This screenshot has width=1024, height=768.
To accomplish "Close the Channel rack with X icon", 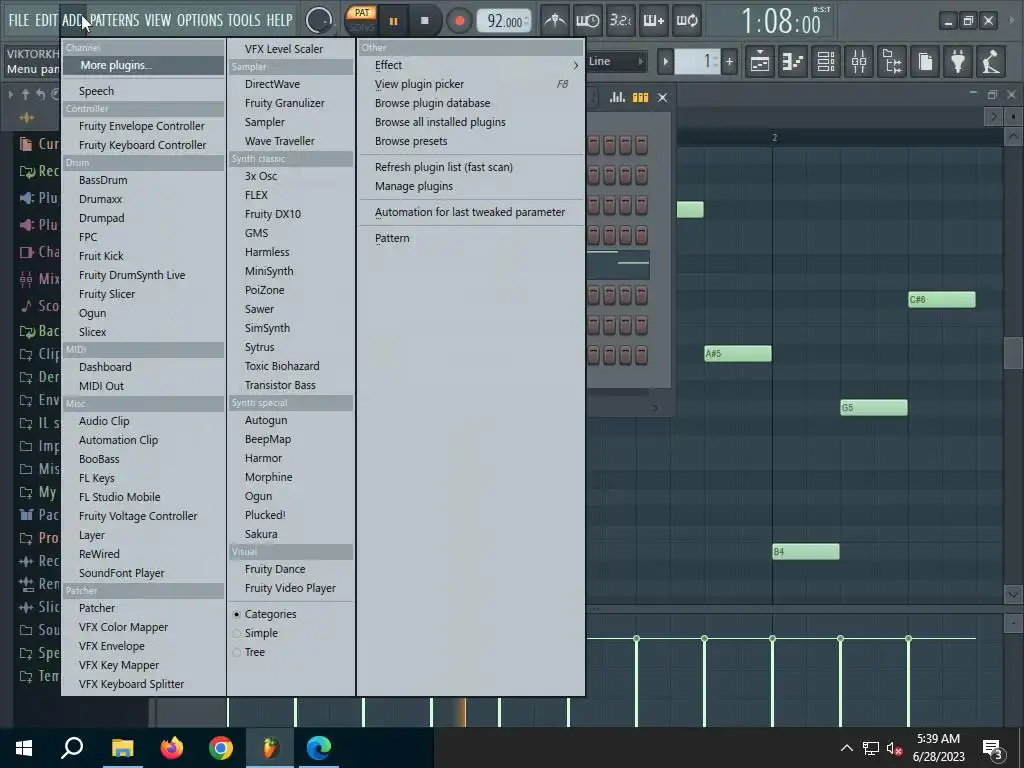I will pos(662,97).
